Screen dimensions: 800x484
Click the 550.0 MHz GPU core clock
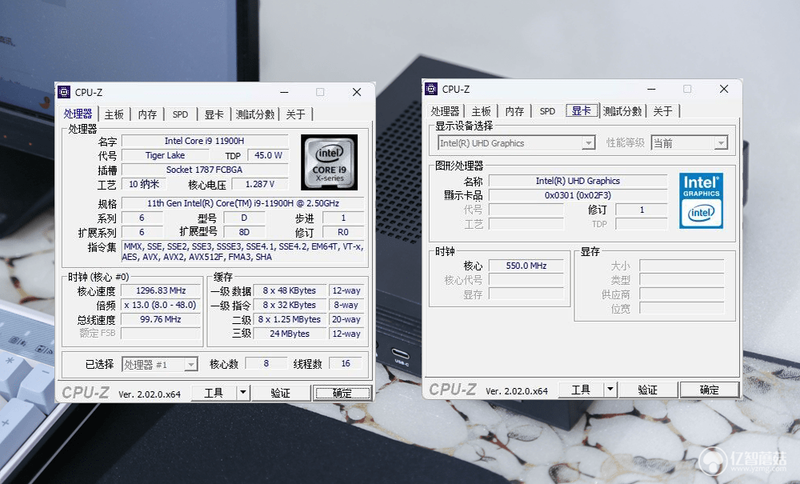527,266
